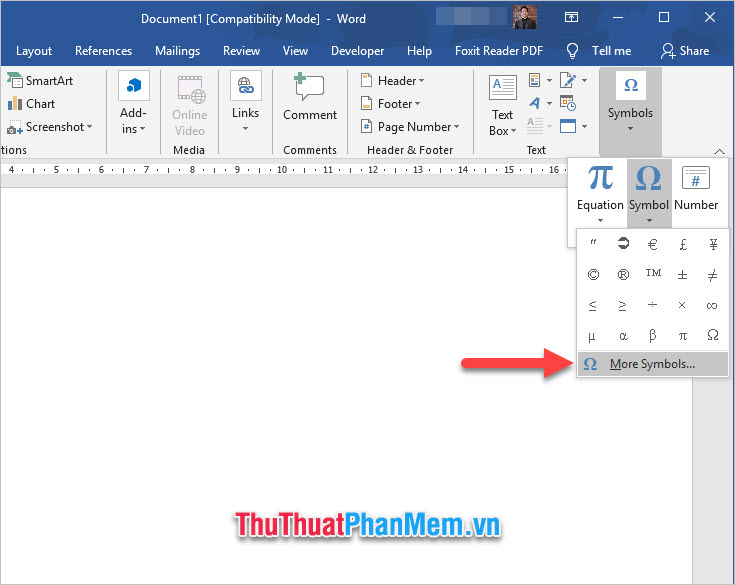Open the Links menu
The width and height of the screenshot is (735, 585).
point(245,102)
